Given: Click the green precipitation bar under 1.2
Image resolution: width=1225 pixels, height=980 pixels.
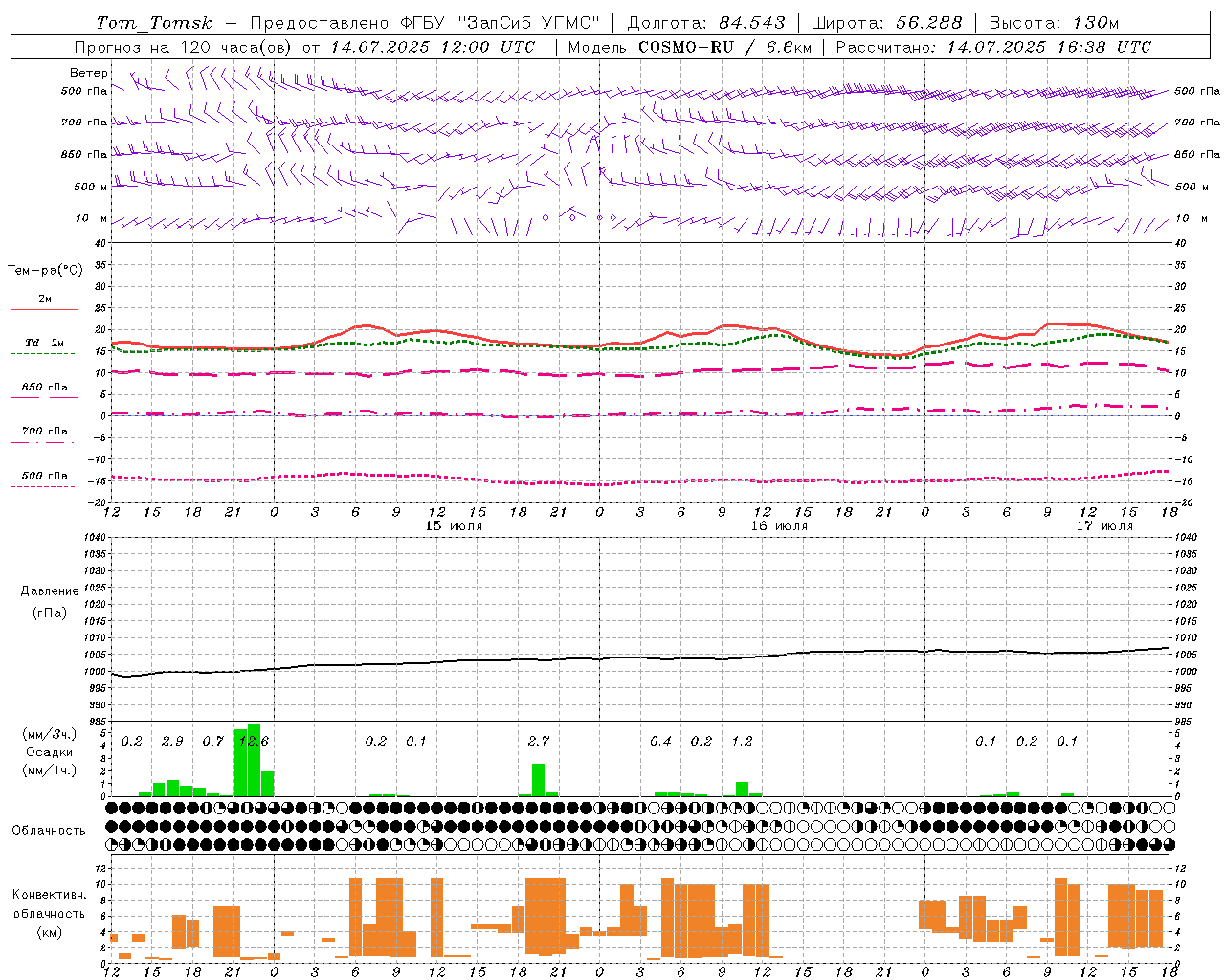Looking at the screenshot, I should click(742, 790).
